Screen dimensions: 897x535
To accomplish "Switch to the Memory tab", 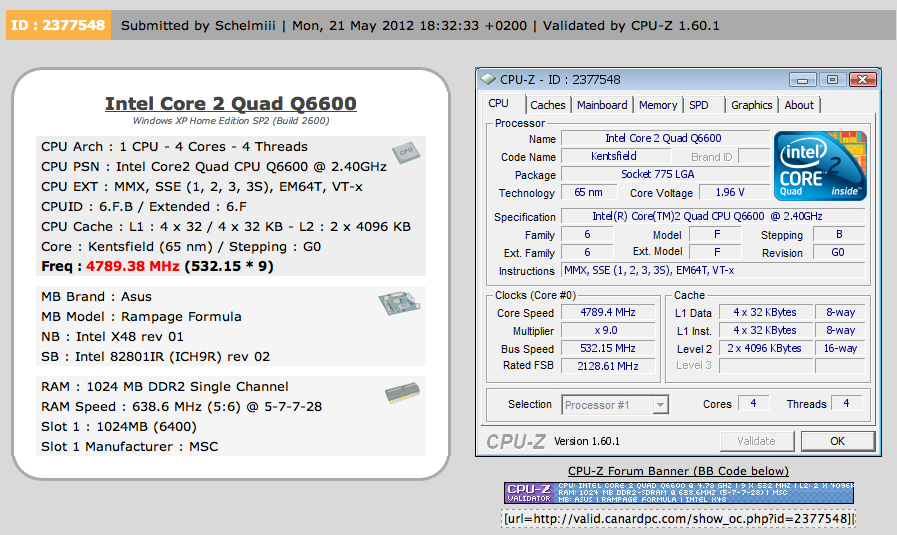I will coord(658,105).
